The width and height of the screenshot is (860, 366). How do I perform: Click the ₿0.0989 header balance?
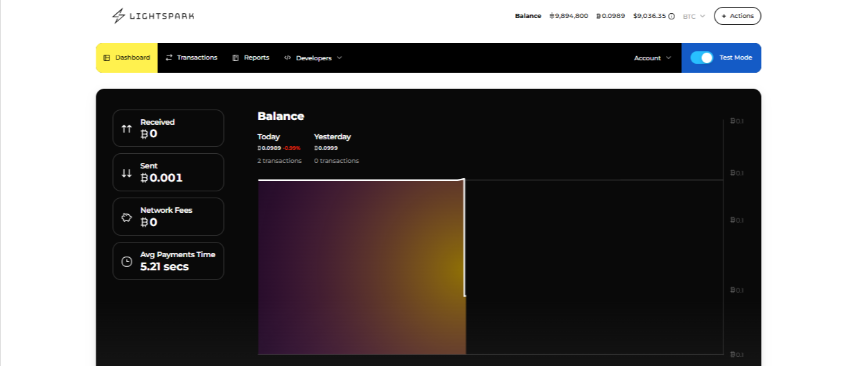point(610,16)
